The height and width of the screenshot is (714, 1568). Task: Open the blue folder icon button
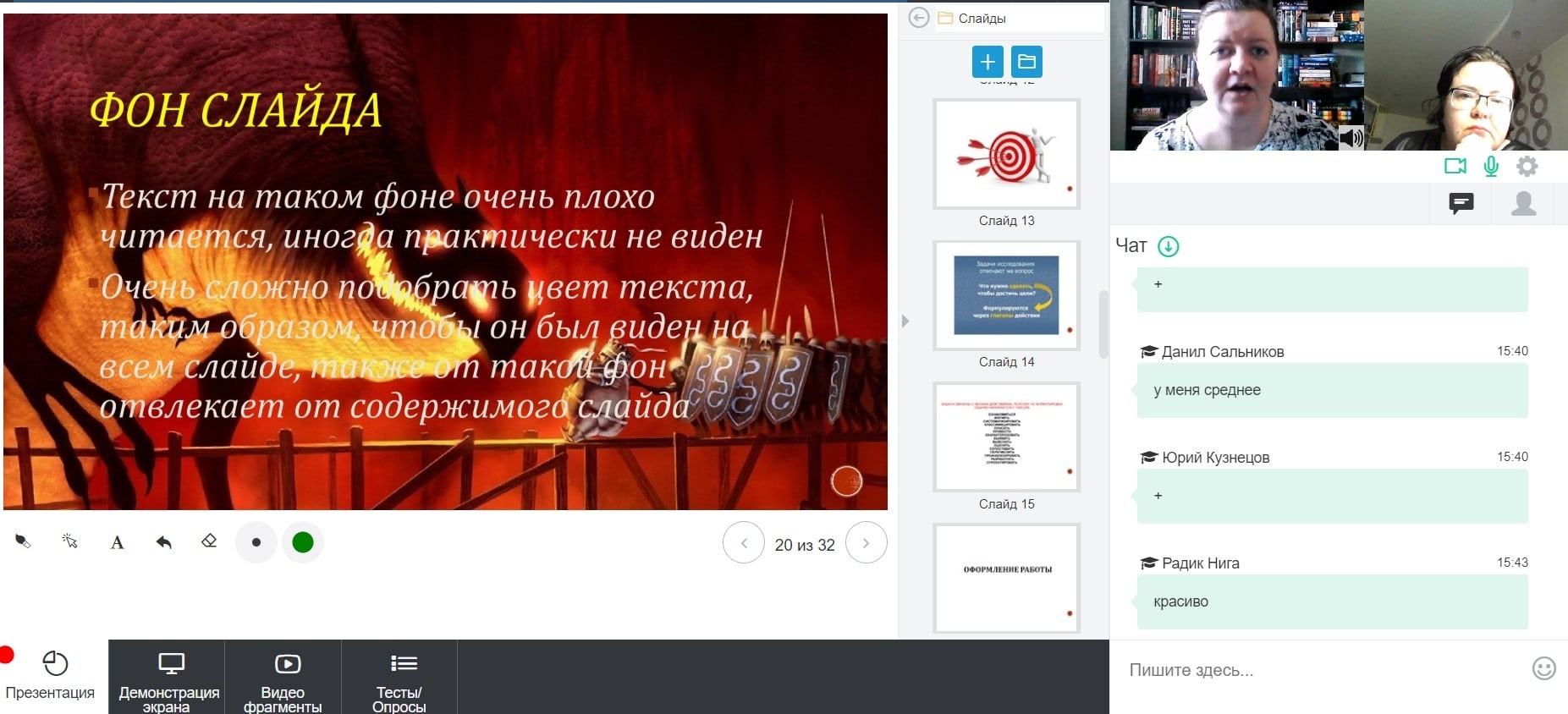point(1026,62)
